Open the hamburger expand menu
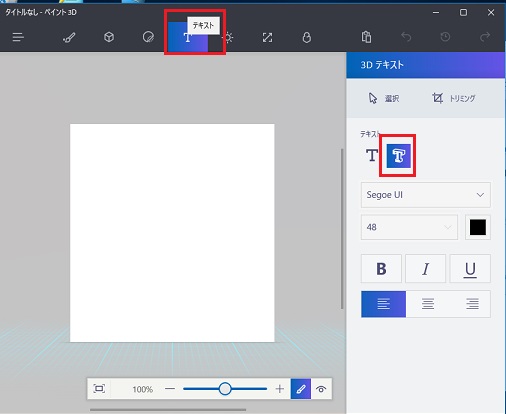The width and height of the screenshot is (506, 414). (x=18, y=37)
